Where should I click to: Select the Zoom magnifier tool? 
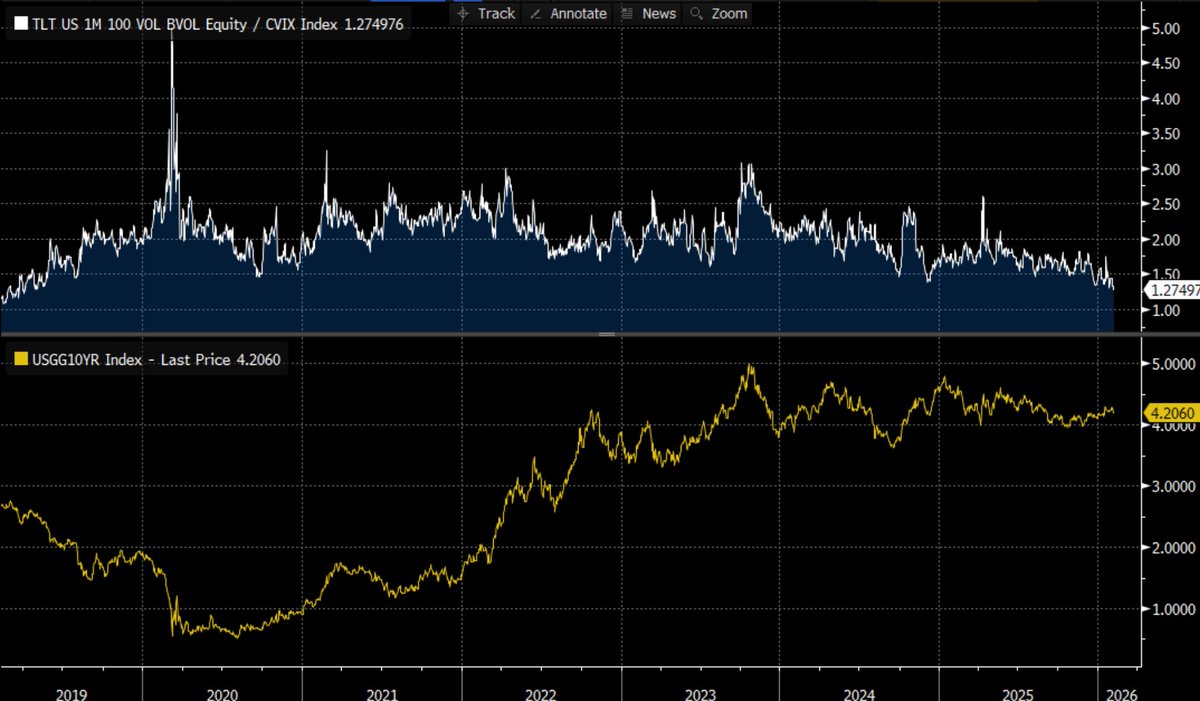point(717,13)
